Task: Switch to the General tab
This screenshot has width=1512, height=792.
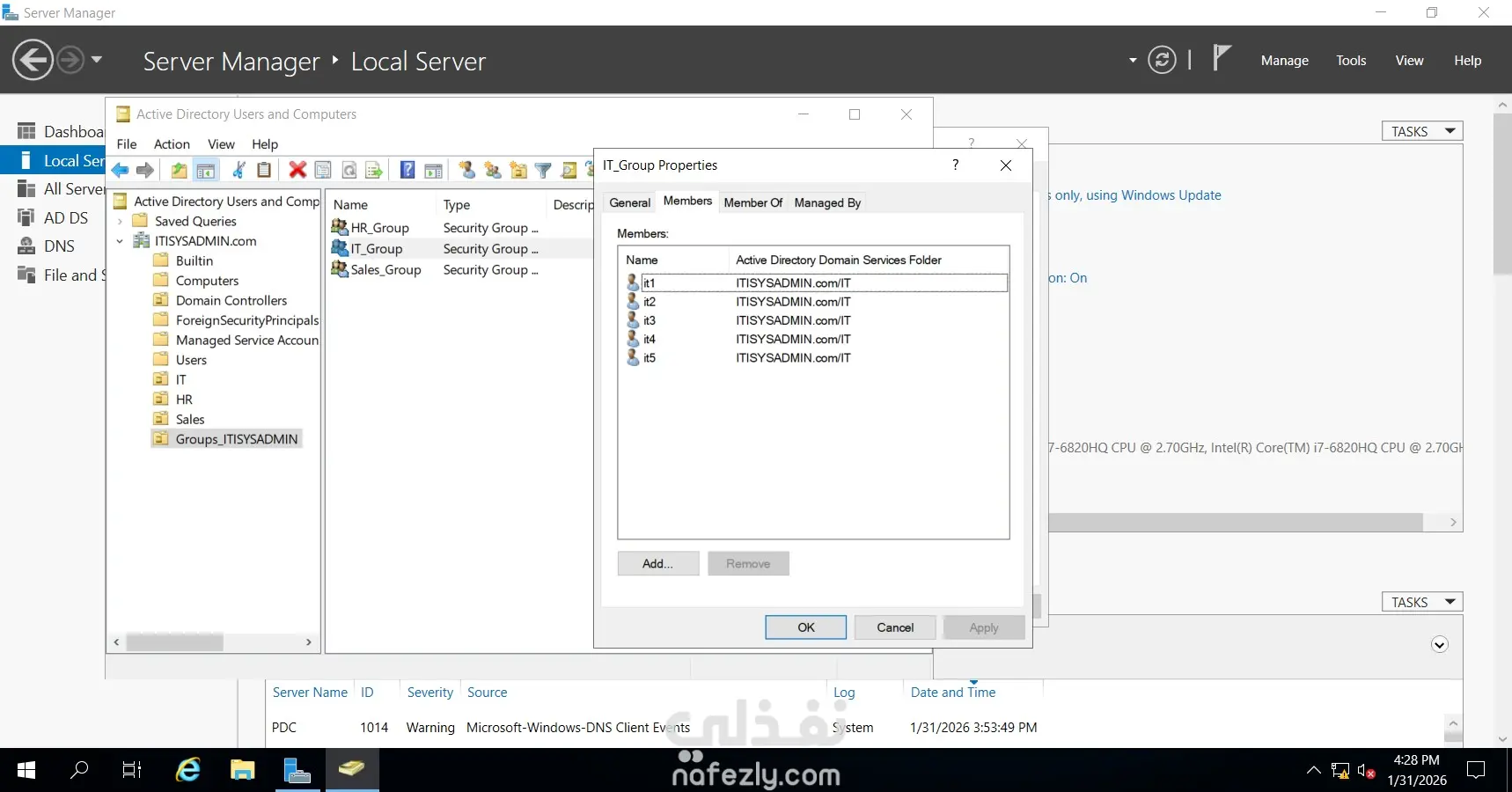Action: coord(630,202)
